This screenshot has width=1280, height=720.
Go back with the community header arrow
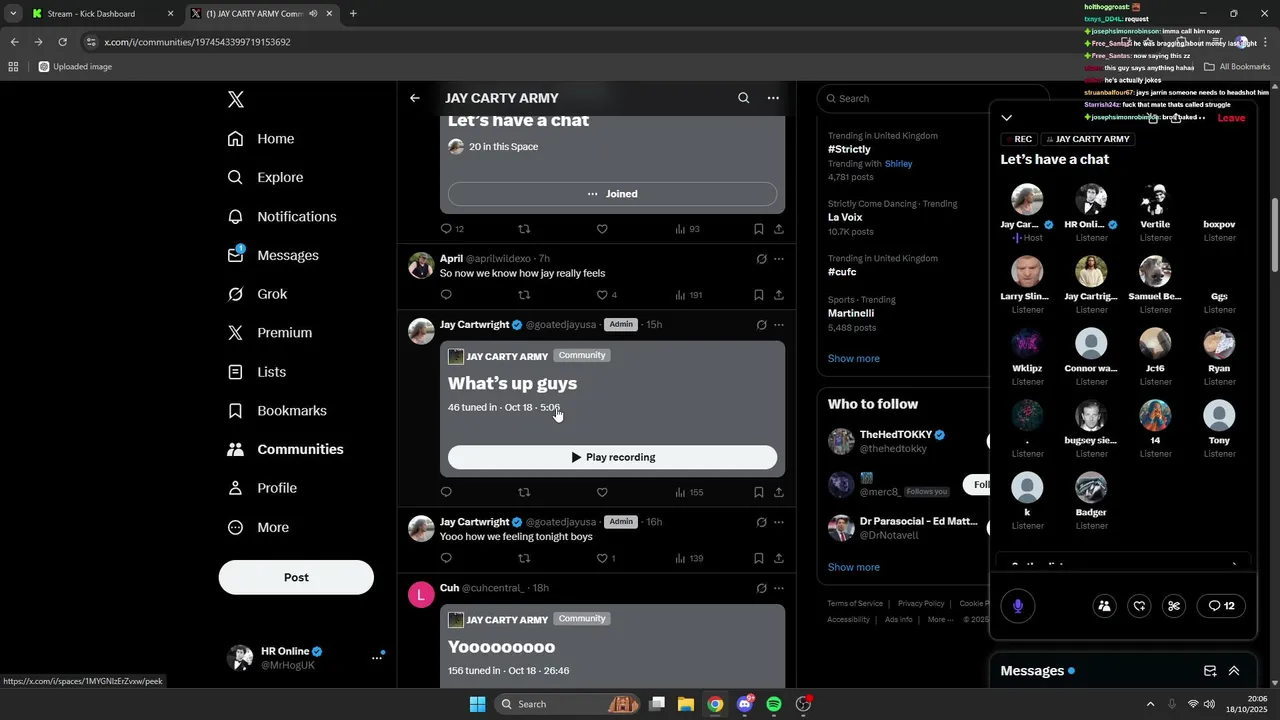[415, 98]
